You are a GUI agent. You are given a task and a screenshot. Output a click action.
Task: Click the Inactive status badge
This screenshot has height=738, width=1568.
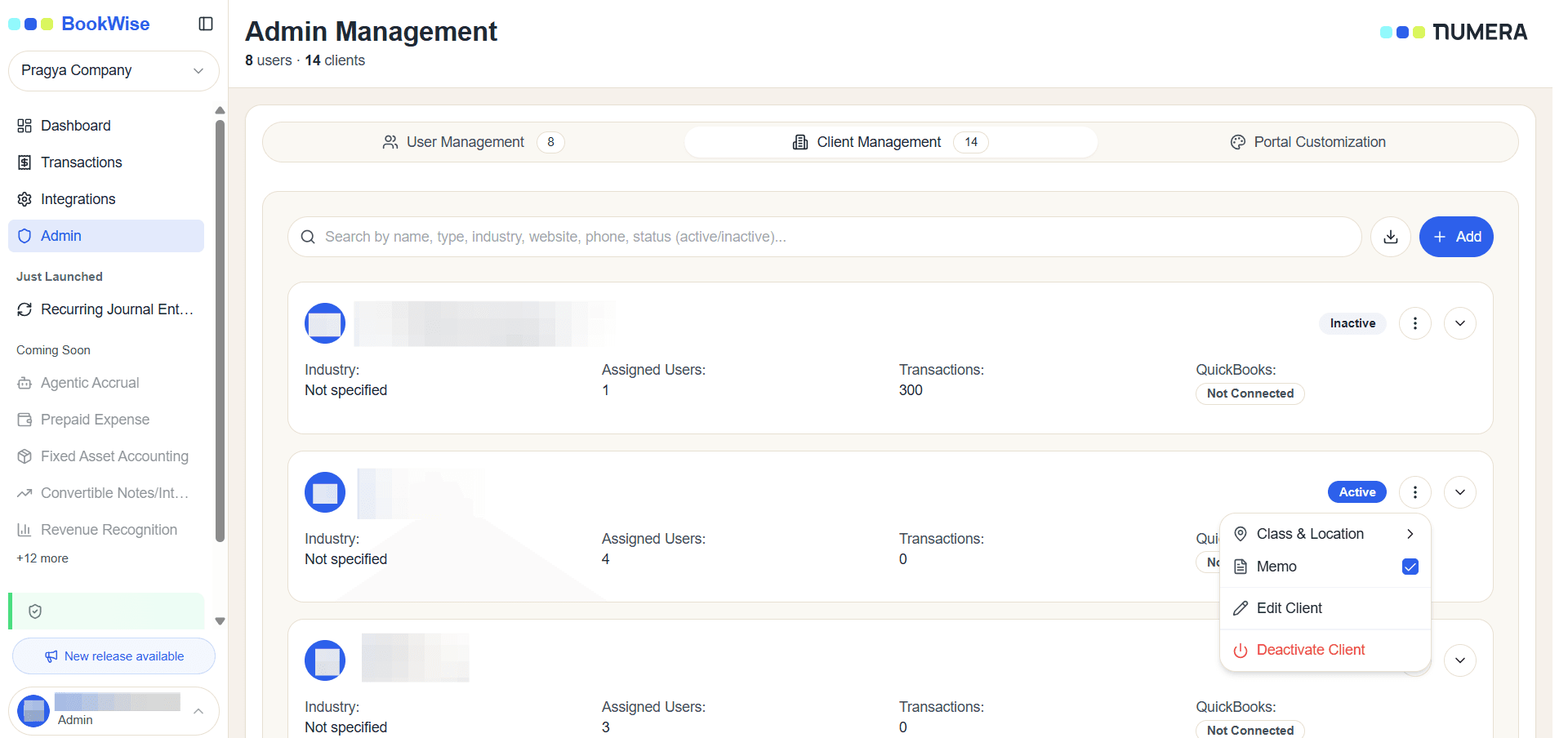click(1352, 323)
